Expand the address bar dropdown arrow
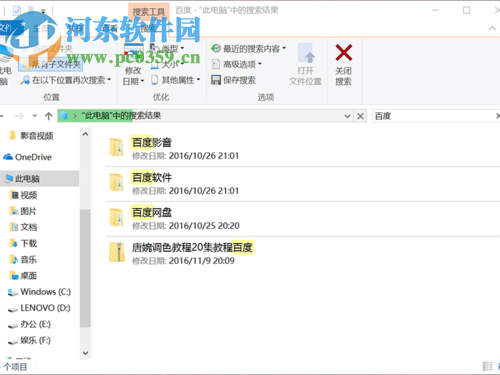Image resolution: width=500 pixels, height=375 pixels. point(347,116)
